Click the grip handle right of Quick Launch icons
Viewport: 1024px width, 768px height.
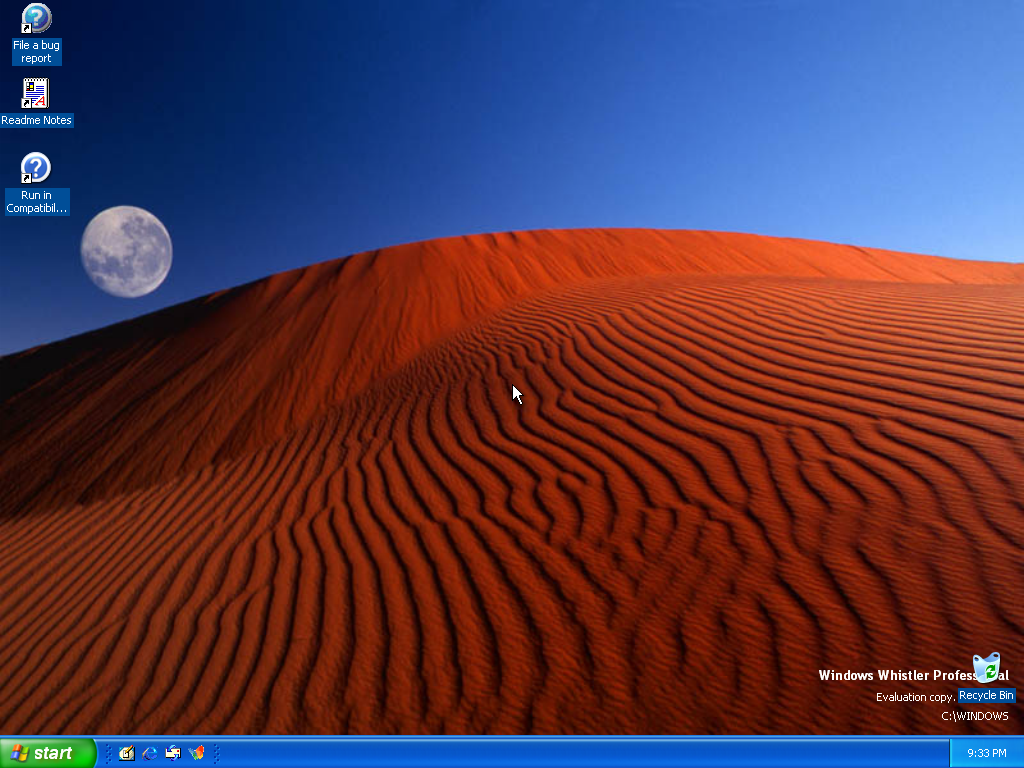click(215, 753)
